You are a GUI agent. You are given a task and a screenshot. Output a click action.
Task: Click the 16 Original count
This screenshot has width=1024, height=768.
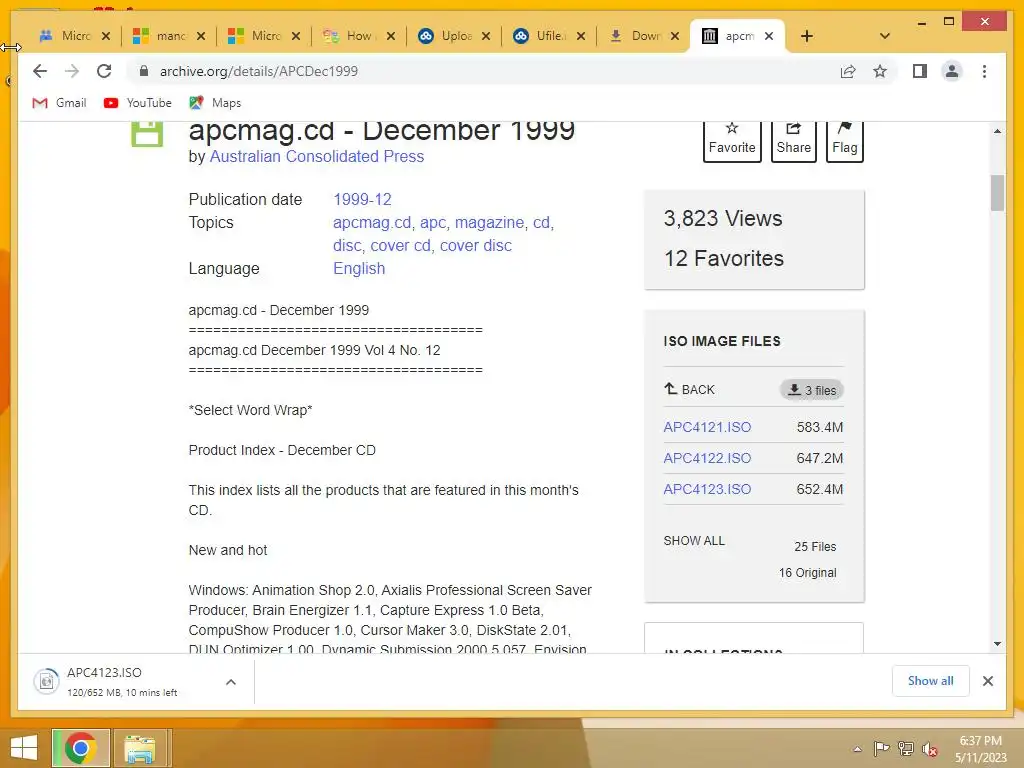tap(807, 573)
